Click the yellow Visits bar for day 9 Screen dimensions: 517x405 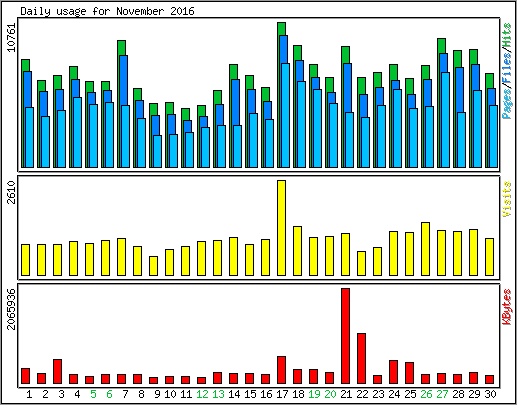(153, 266)
